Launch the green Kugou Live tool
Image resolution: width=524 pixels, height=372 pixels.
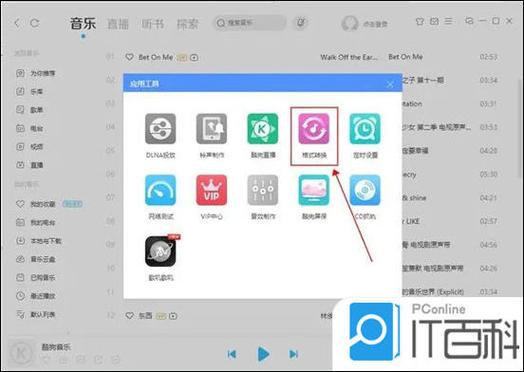click(x=263, y=129)
